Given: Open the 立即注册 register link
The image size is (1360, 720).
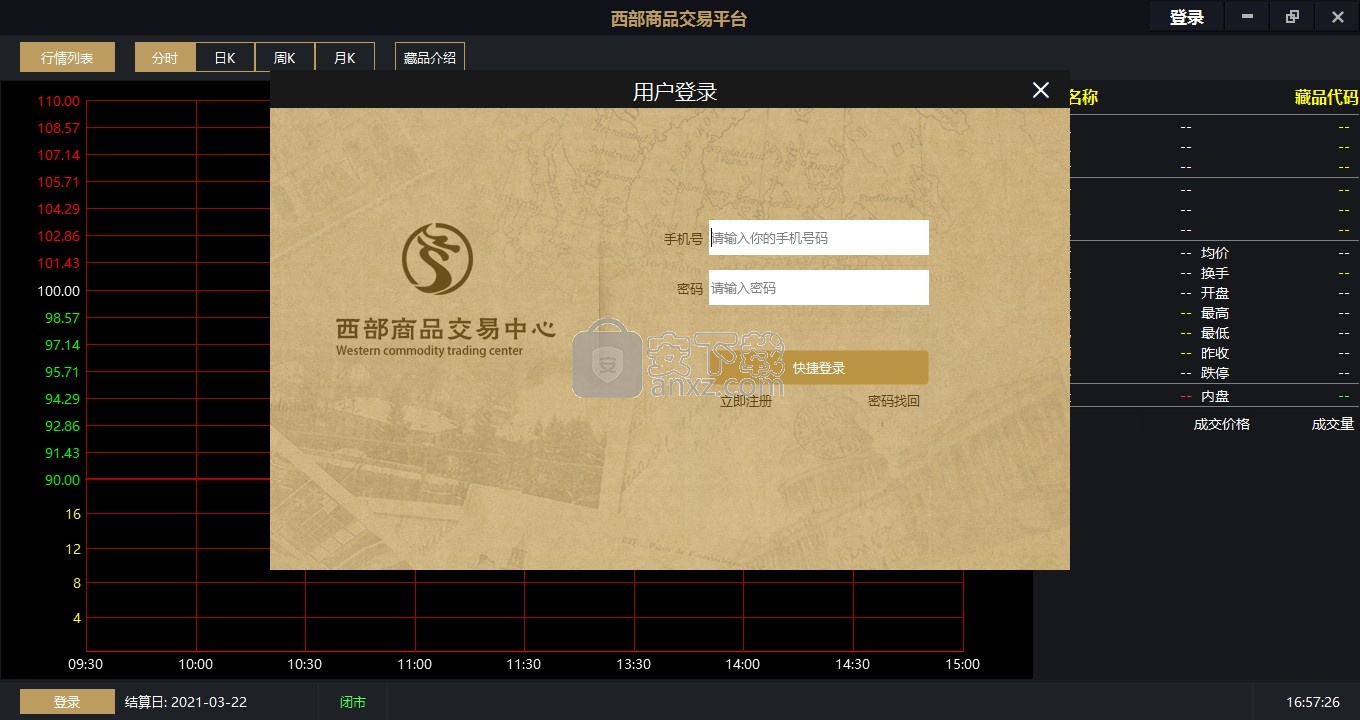Looking at the screenshot, I should click(x=745, y=401).
